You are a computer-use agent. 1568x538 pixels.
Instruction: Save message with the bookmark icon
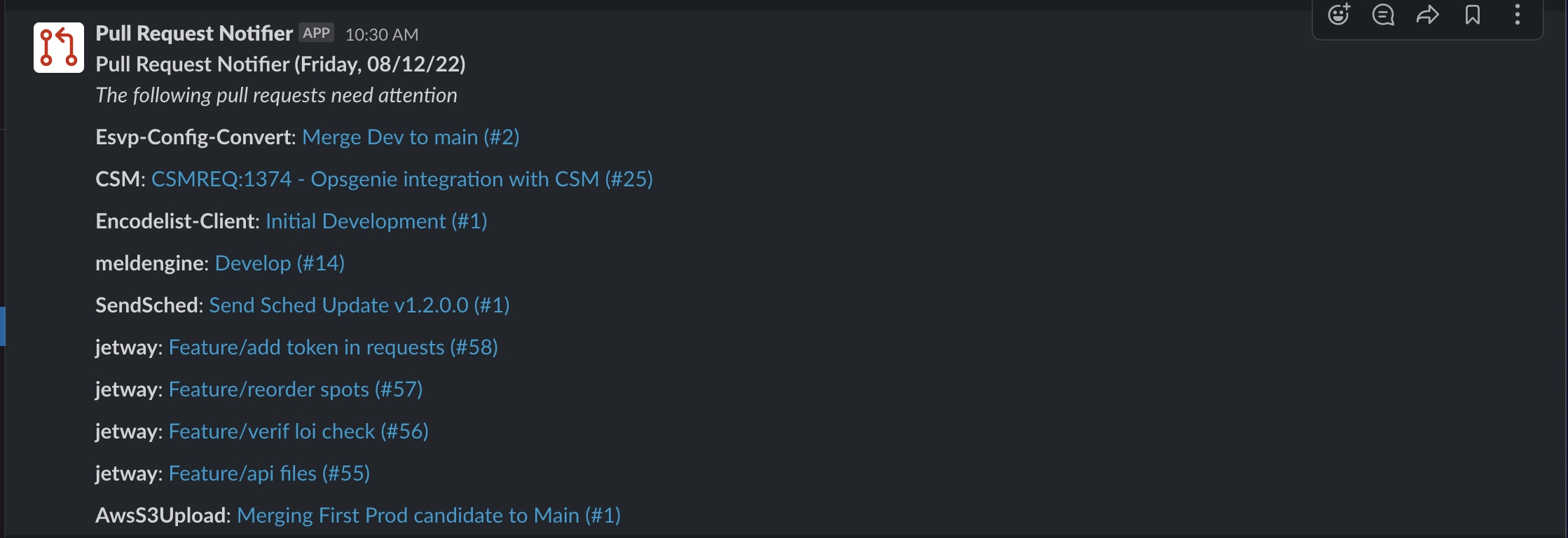[x=1473, y=15]
